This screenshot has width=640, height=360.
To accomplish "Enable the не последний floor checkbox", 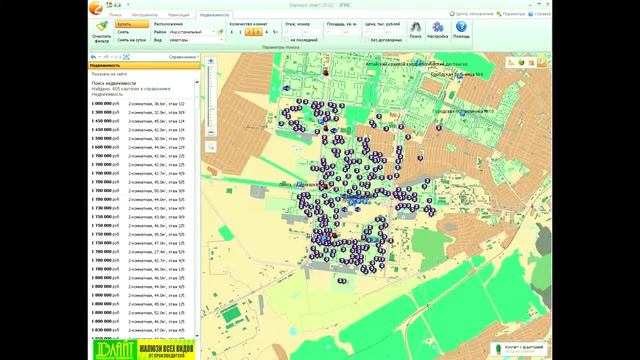I will coord(287,40).
